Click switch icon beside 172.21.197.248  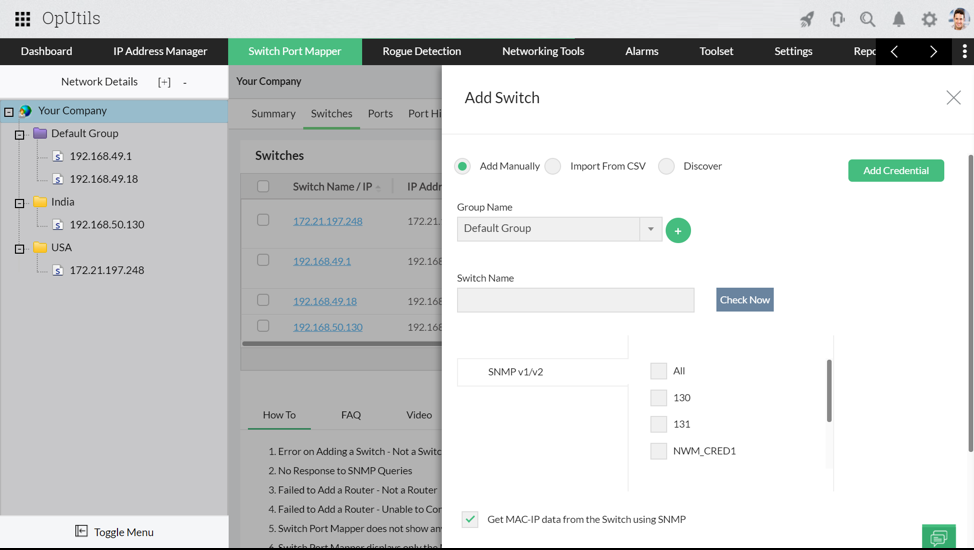point(58,270)
